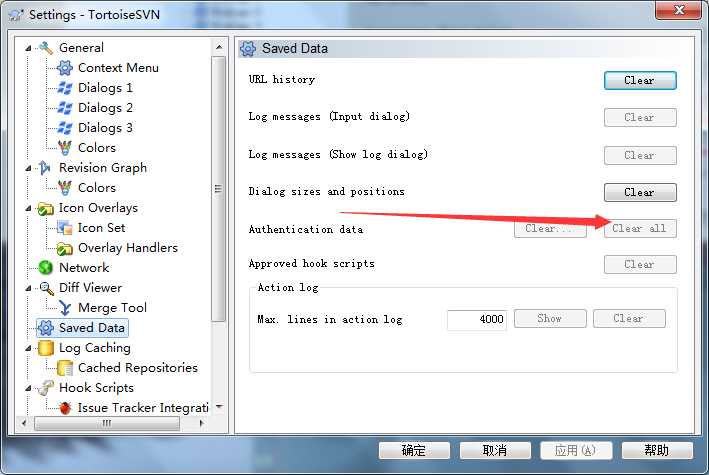Clear Approved hook scripts
Screen dimensions: 709x475
[640, 265]
